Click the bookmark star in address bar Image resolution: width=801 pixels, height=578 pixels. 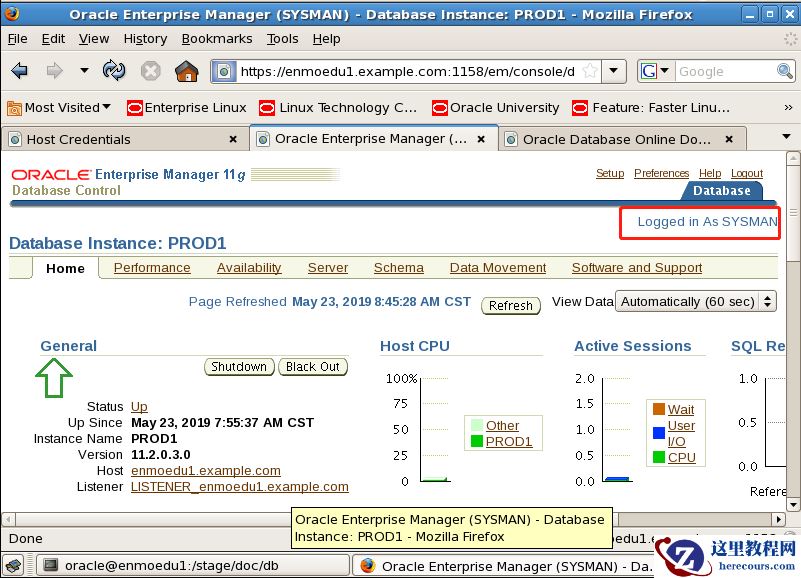(x=590, y=71)
